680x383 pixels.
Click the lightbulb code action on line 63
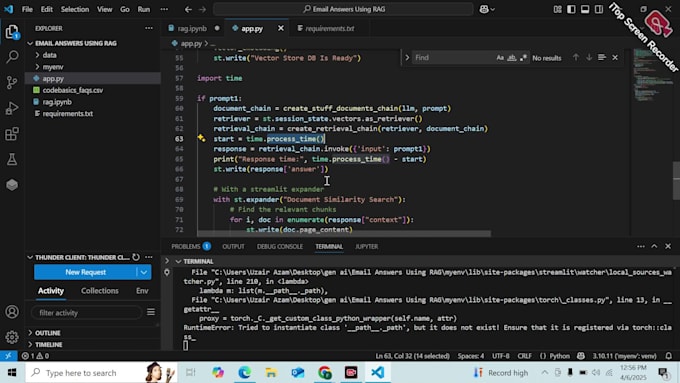[201, 138]
